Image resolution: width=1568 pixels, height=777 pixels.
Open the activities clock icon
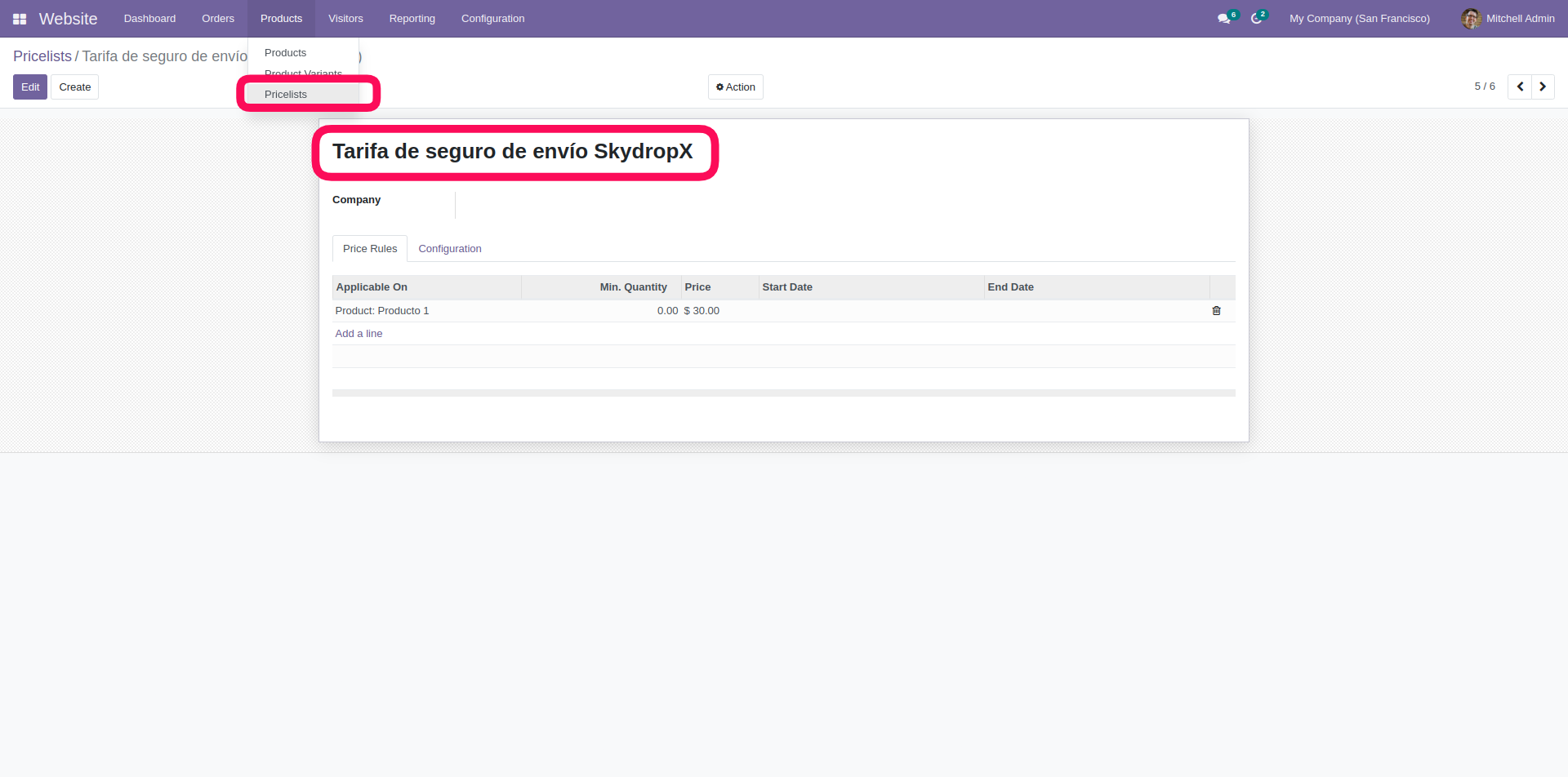tap(1256, 19)
